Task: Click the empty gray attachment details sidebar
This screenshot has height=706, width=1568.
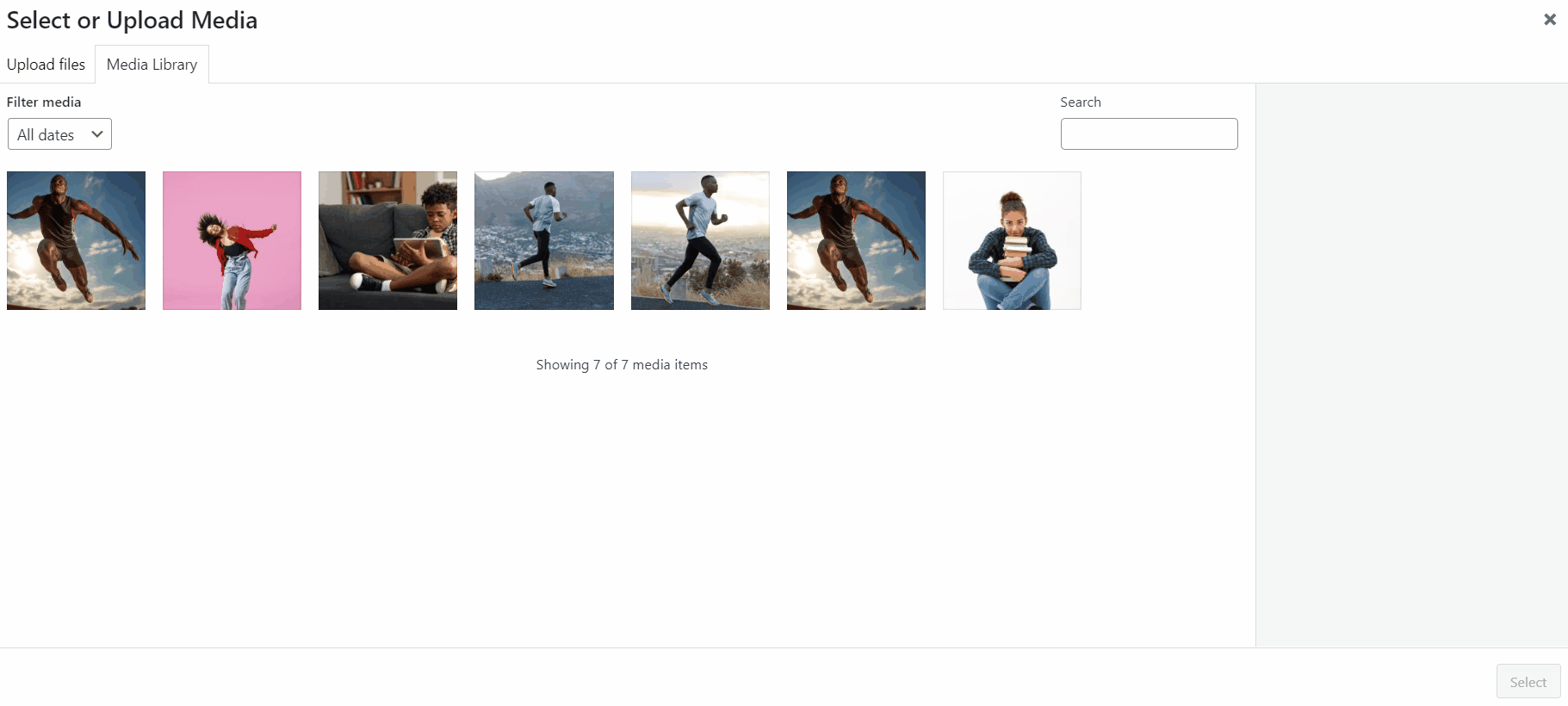Action: [1411, 362]
